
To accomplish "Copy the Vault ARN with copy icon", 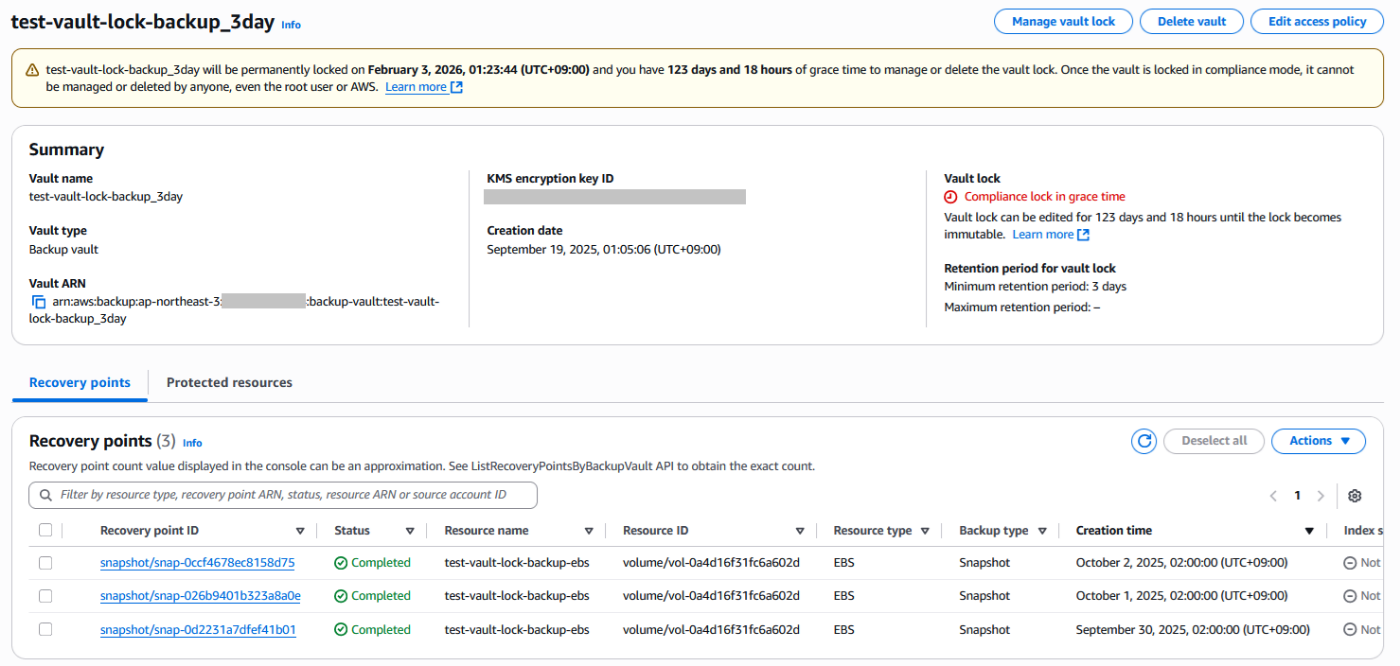I will click(x=38, y=301).
